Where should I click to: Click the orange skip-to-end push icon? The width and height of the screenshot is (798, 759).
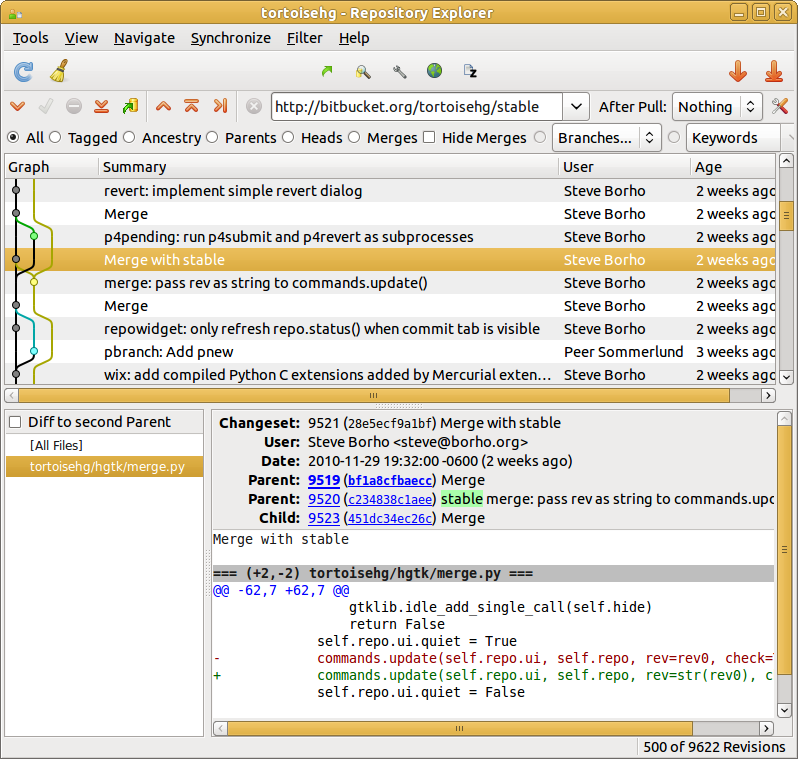tap(220, 106)
